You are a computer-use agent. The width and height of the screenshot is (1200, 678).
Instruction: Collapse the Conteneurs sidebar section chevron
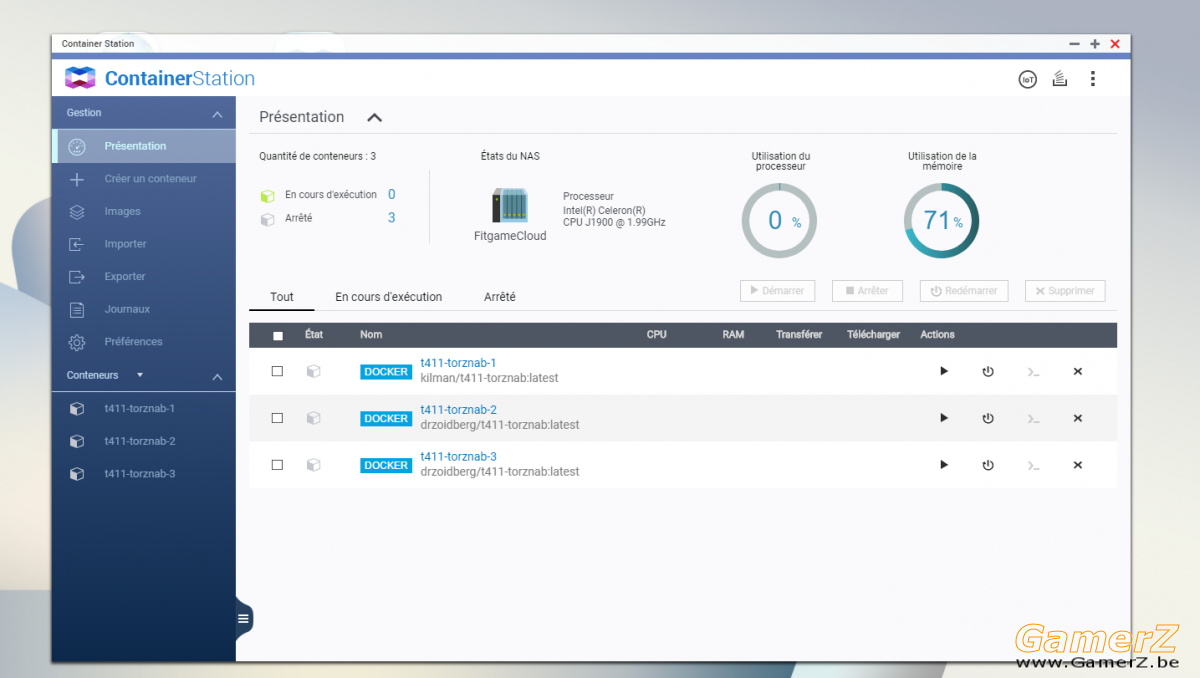pos(217,377)
